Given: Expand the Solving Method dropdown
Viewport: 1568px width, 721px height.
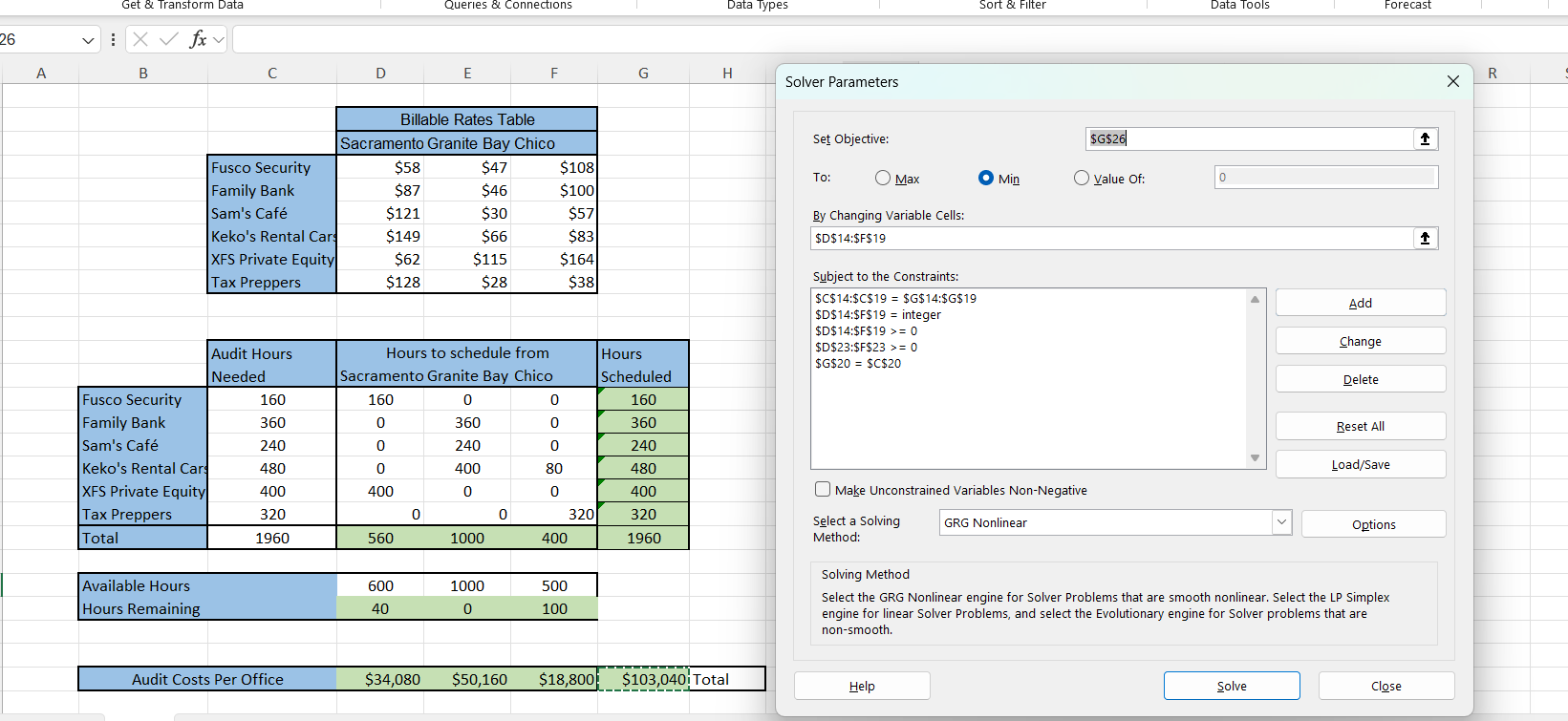Looking at the screenshot, I should (1281, 522).
